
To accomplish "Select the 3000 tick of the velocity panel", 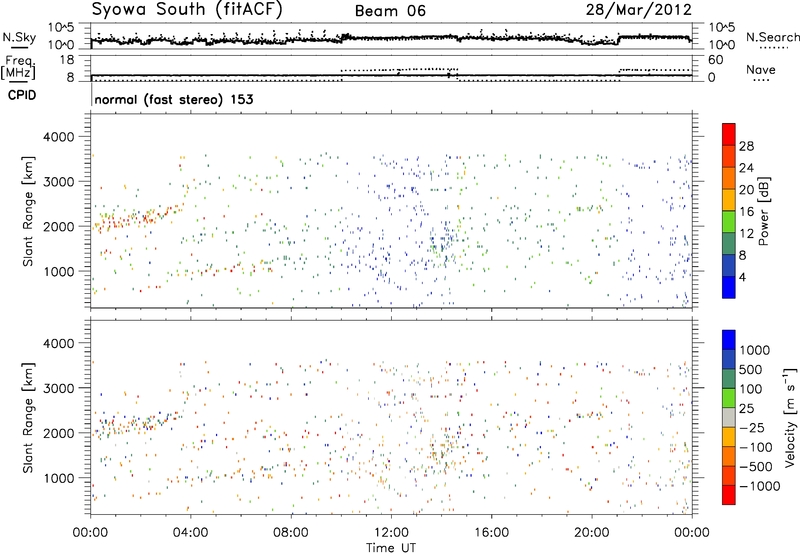I will 59,388.
